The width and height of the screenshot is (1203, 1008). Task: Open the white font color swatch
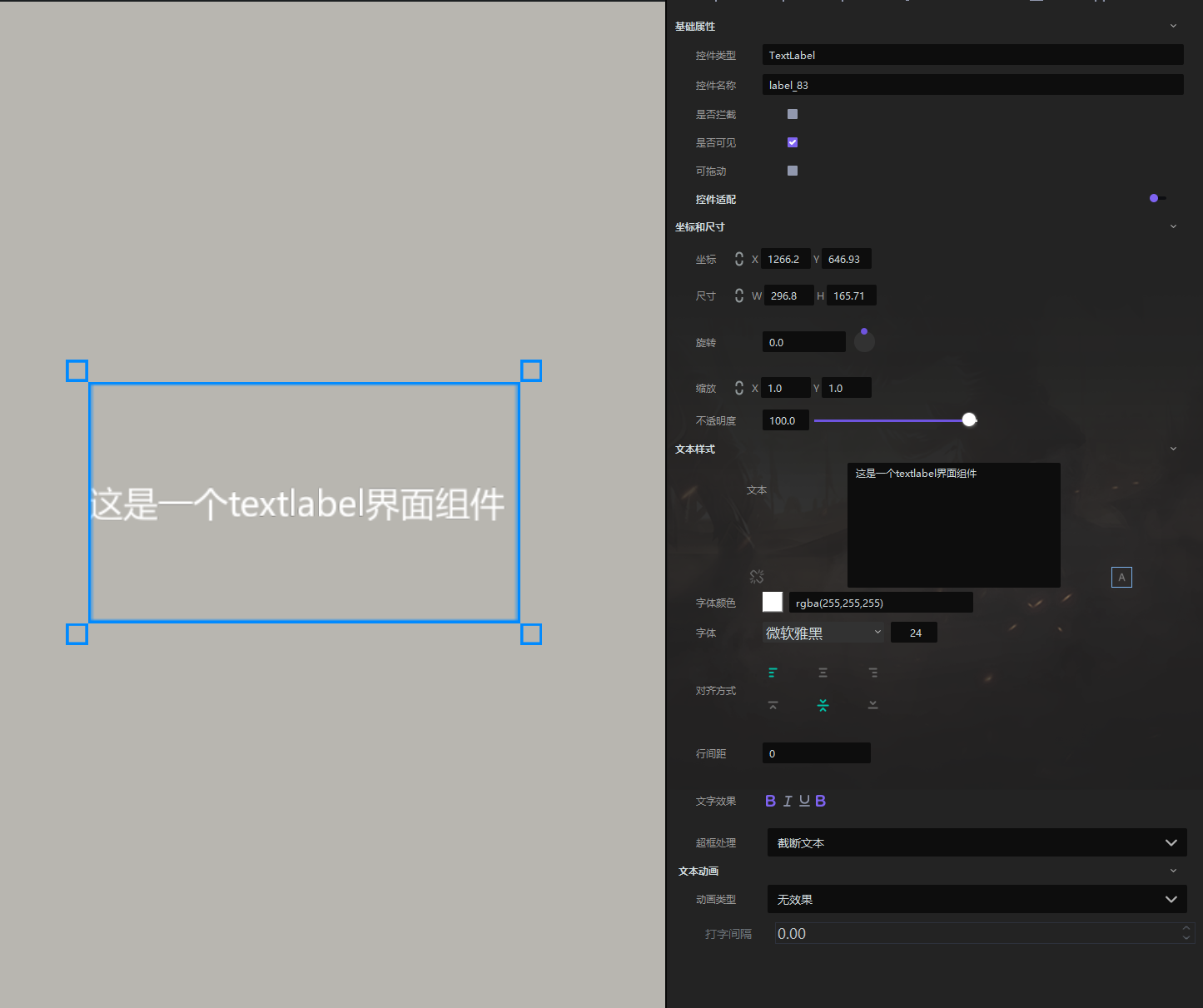point(773,602)
